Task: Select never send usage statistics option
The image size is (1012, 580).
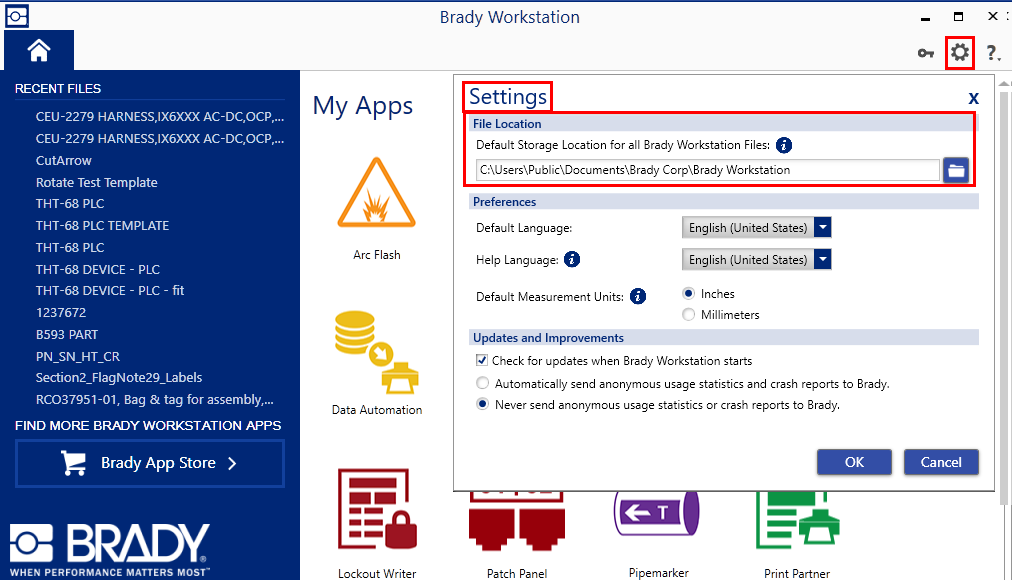Action: tap(482, 405)
